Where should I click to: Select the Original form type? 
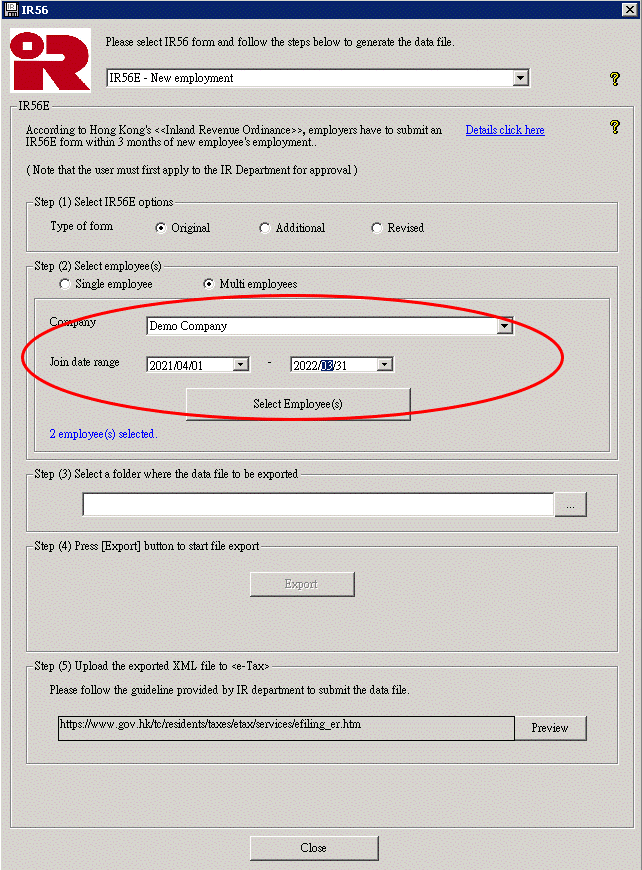click(x=161, y=228)
